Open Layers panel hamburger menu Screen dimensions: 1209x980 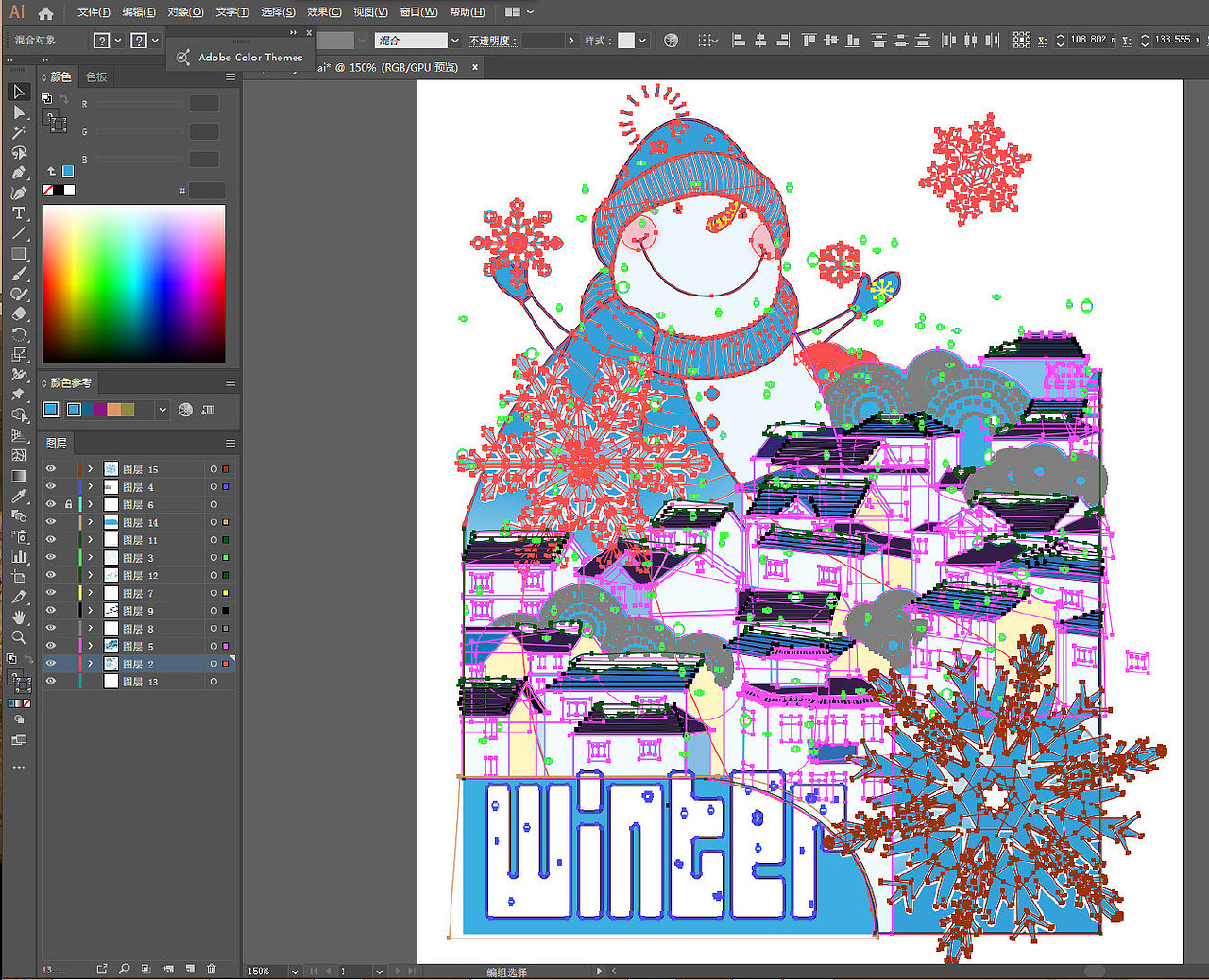[x=230, y=443]
